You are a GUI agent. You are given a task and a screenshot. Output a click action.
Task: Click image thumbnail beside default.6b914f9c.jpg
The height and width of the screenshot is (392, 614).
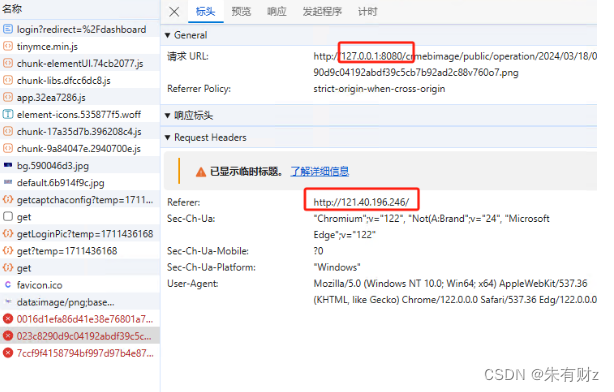pos(8,182)
